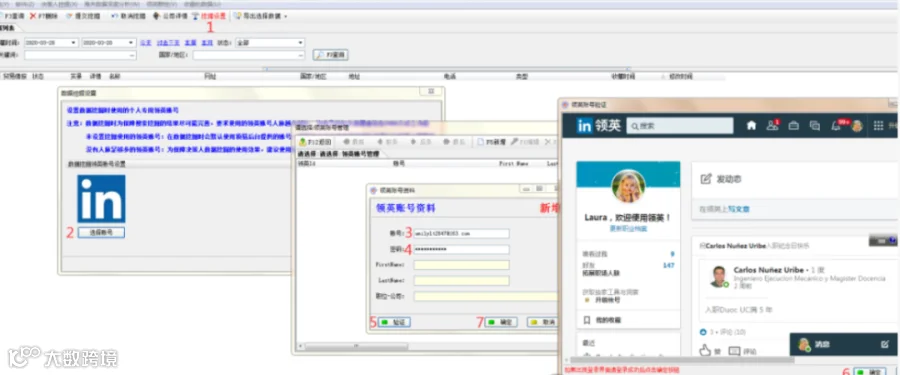
Task: Click the select account button under LinkedIn logo
Action: (101, 233)
